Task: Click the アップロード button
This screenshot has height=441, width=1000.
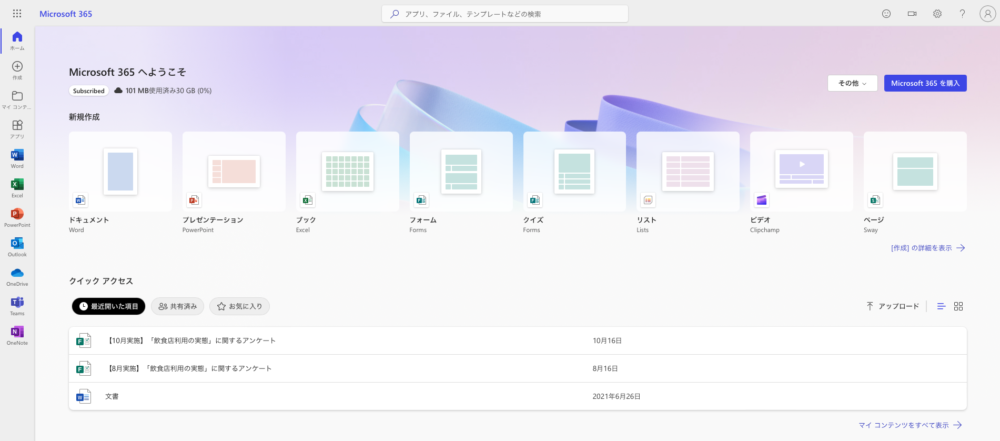Action: [893, 306]
